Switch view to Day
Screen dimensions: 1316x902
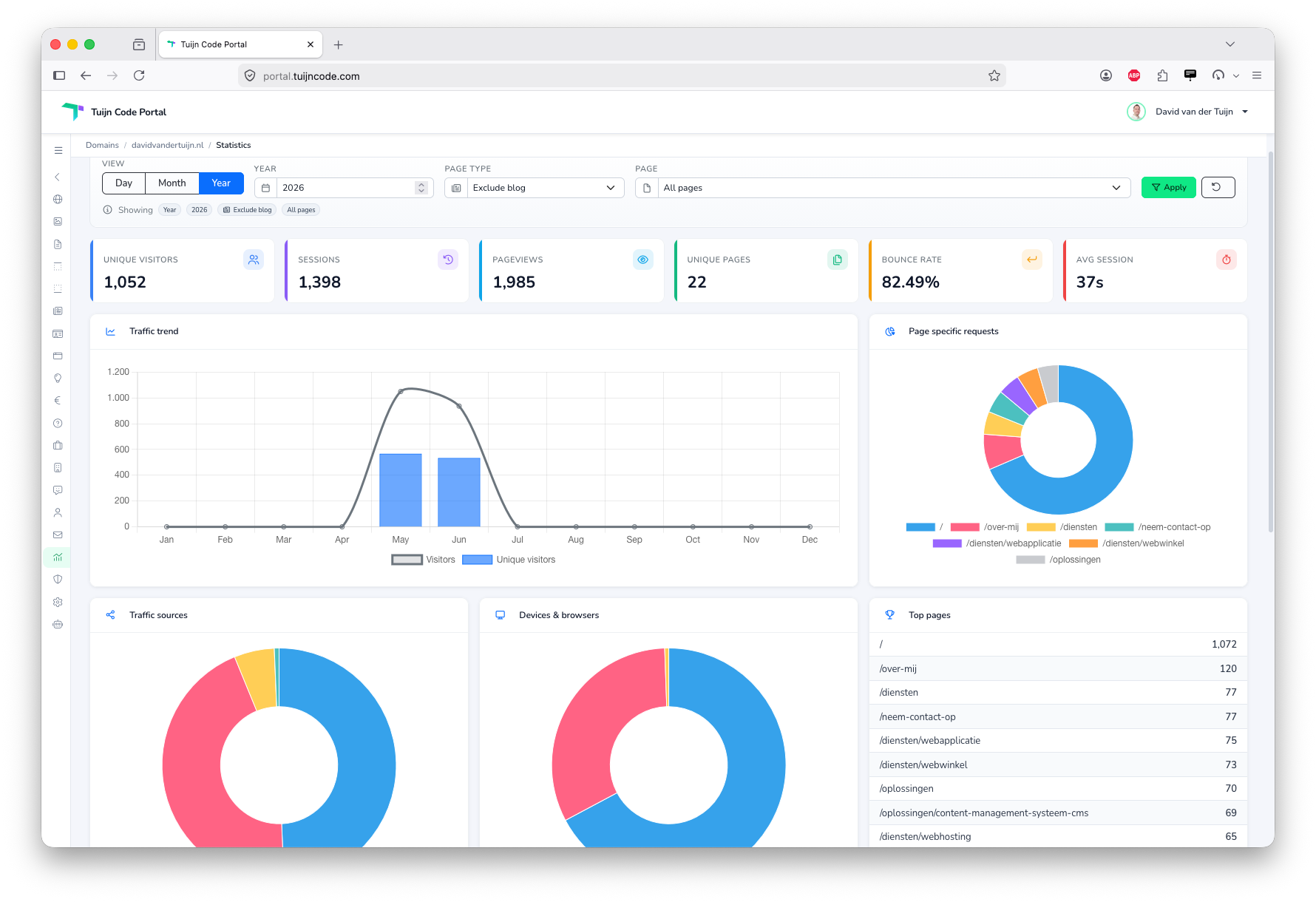[123, 183]
